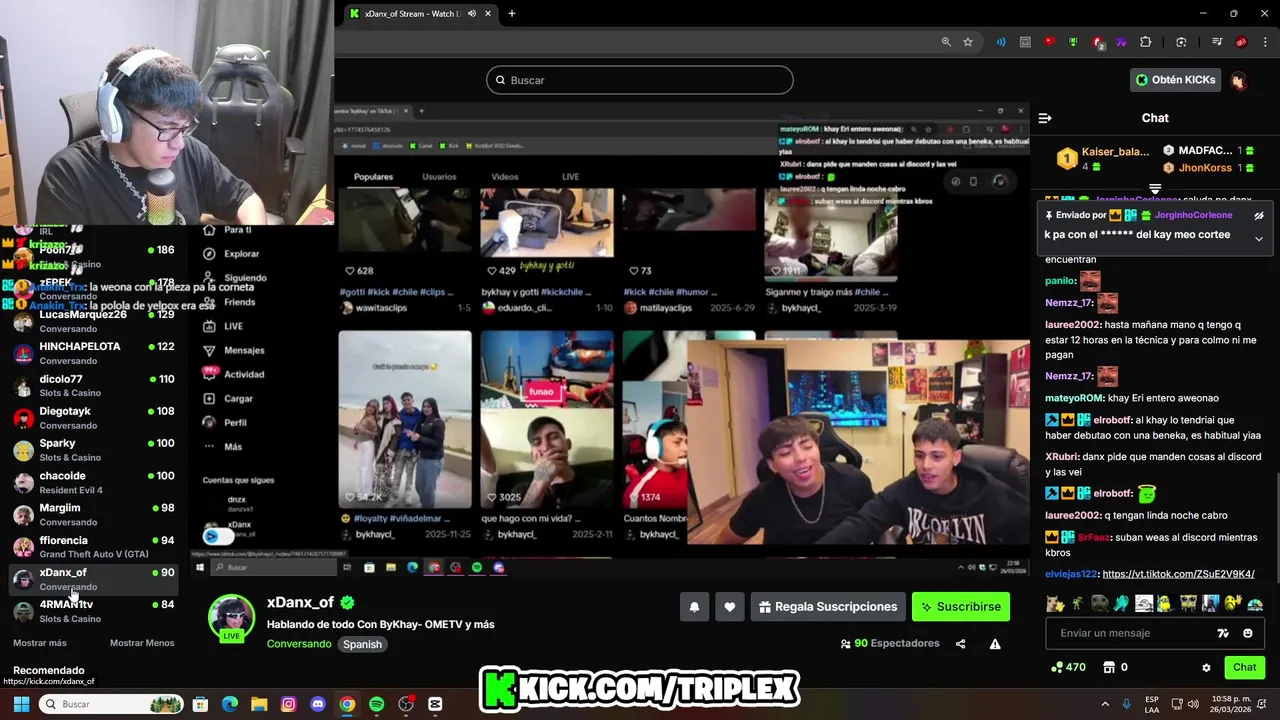Open 4RMANttv channel in sidebar
This screenshot has height=720, width=1280.
[x=95, y=611]
